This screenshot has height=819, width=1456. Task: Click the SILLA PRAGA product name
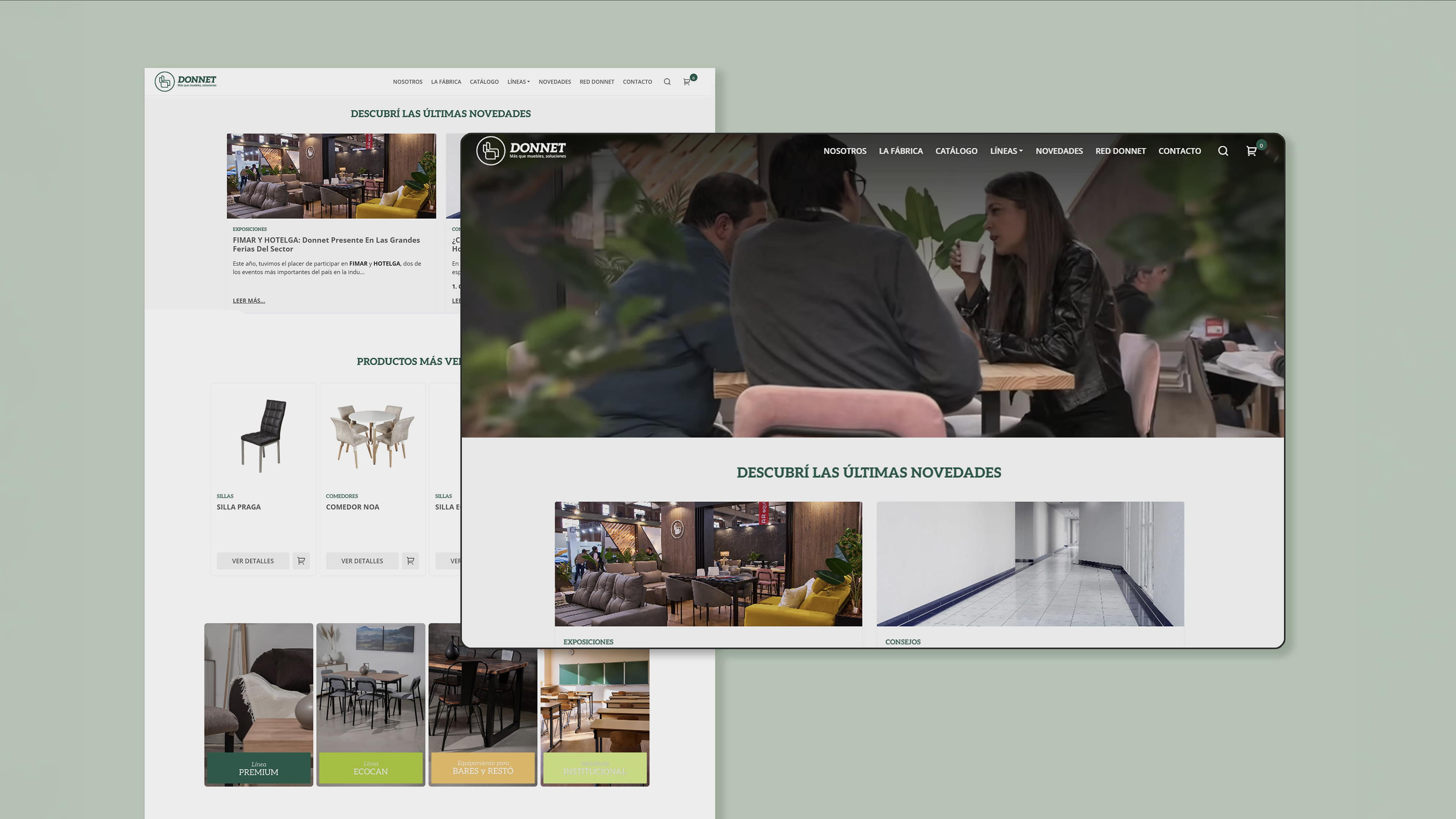(x=238, y=507)
